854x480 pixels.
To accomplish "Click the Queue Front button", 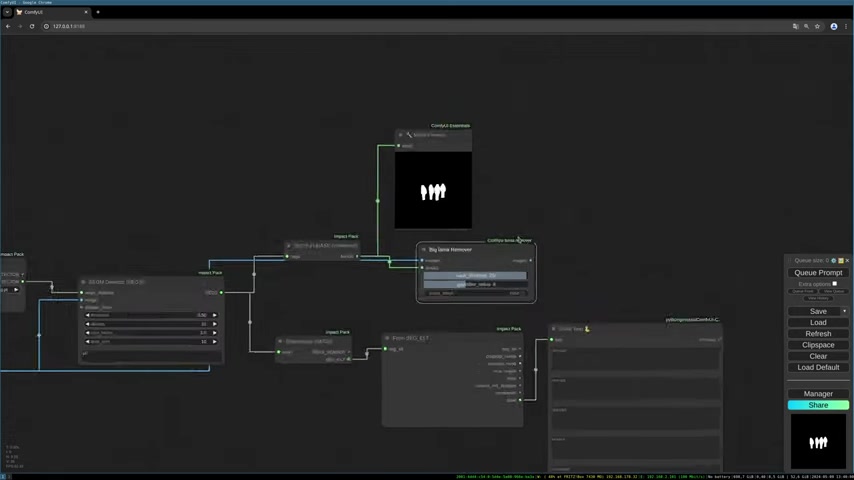I will click(803, 291).
